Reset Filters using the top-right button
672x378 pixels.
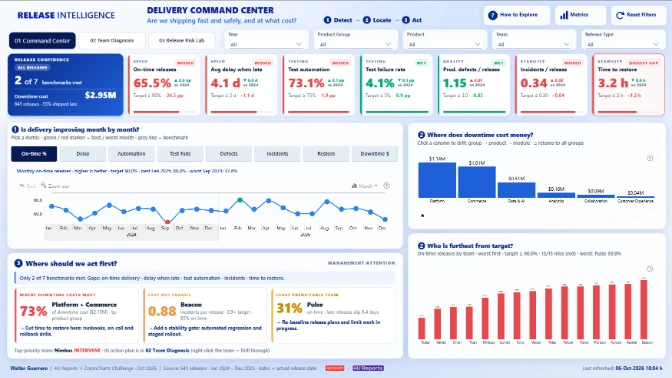pos(639,15)
